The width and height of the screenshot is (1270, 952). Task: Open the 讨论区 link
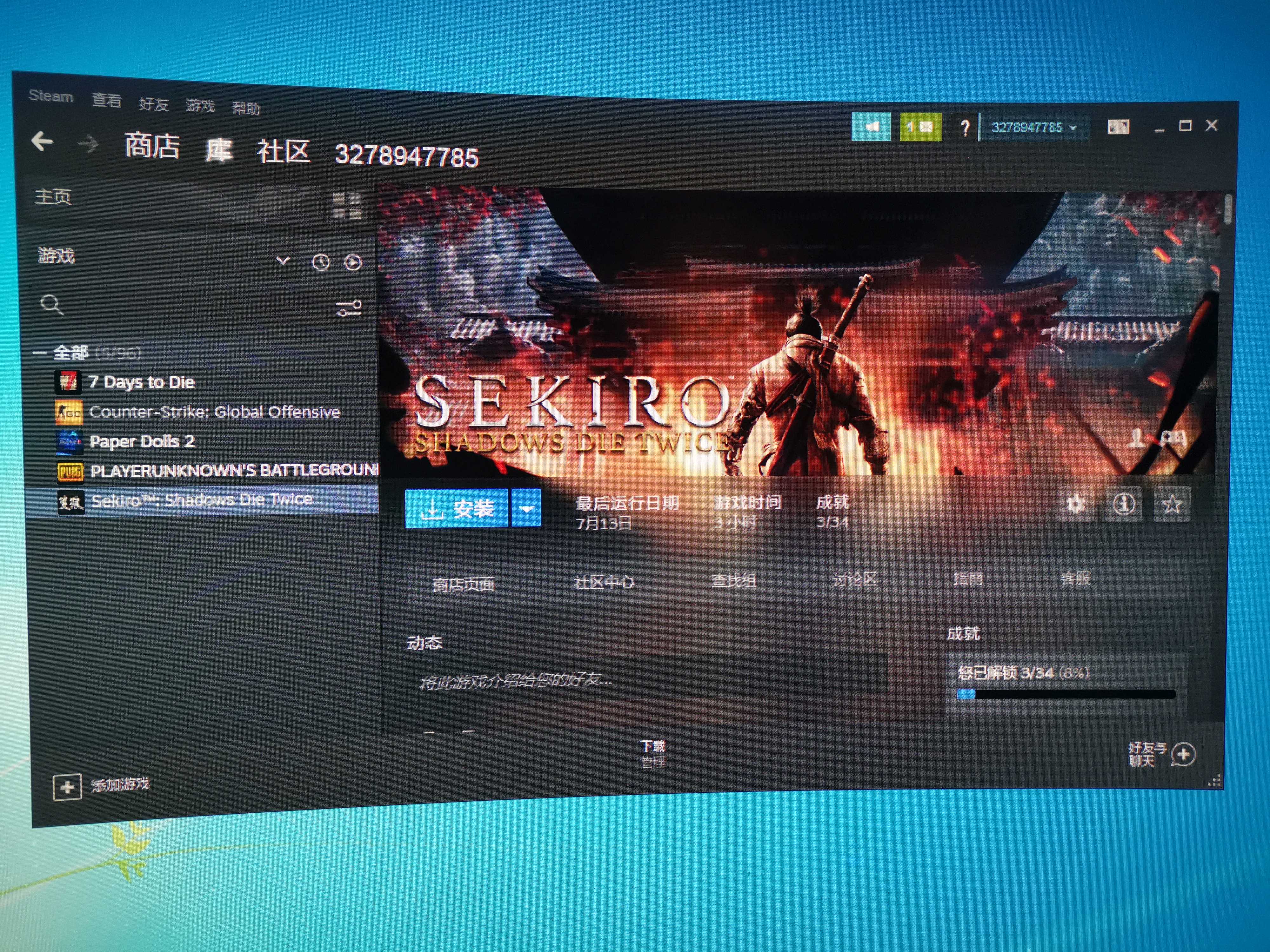point(854,579)
